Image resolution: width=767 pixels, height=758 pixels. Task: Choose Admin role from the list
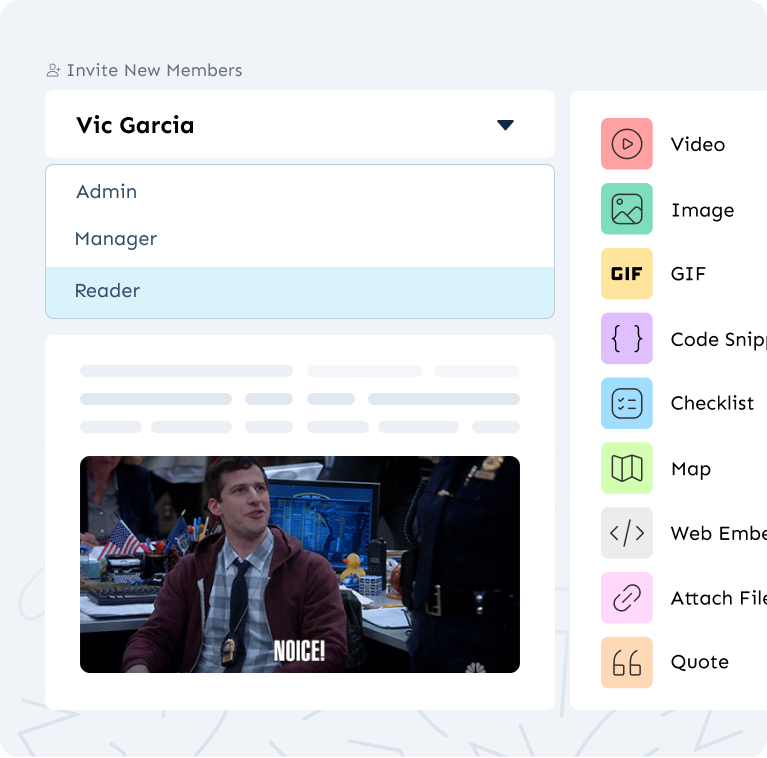pyautogui.click(x=107, y=191)
